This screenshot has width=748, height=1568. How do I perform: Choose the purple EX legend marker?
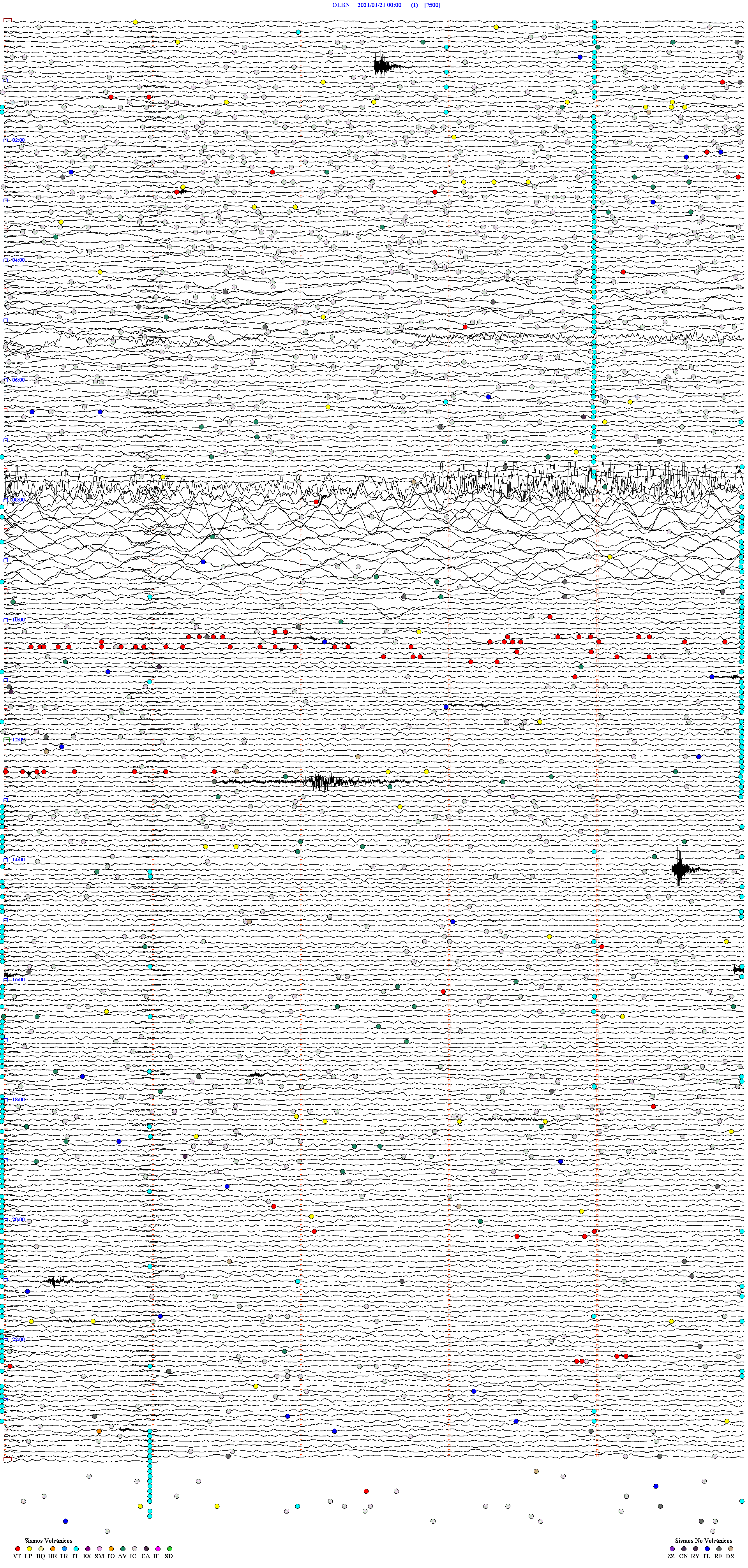tap(88, 1549)
